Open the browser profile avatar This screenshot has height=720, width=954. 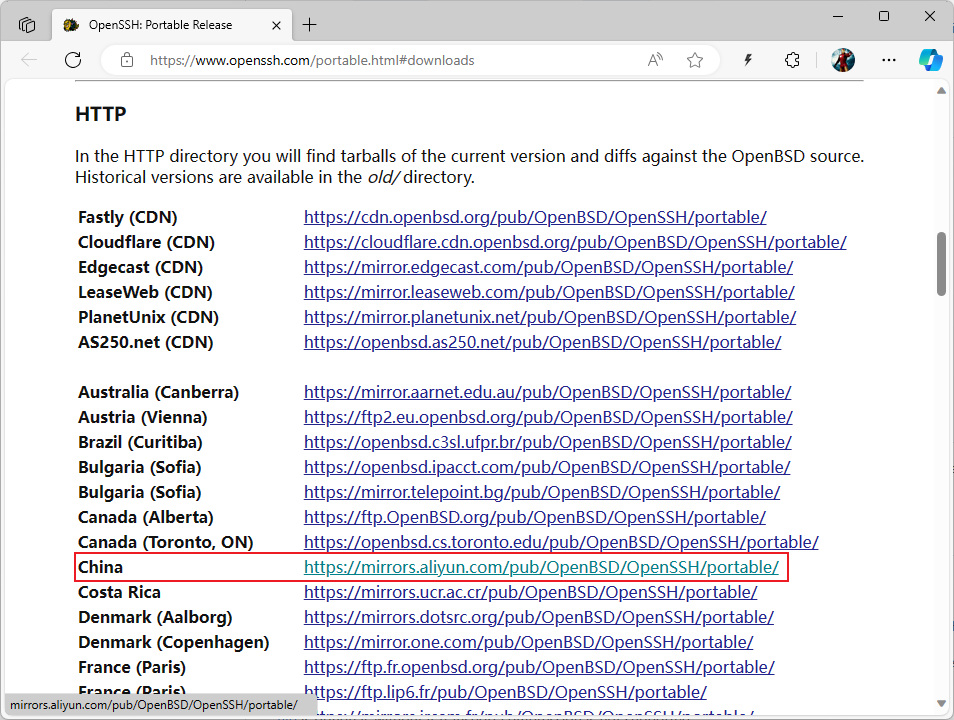click(x=843, y=60)
